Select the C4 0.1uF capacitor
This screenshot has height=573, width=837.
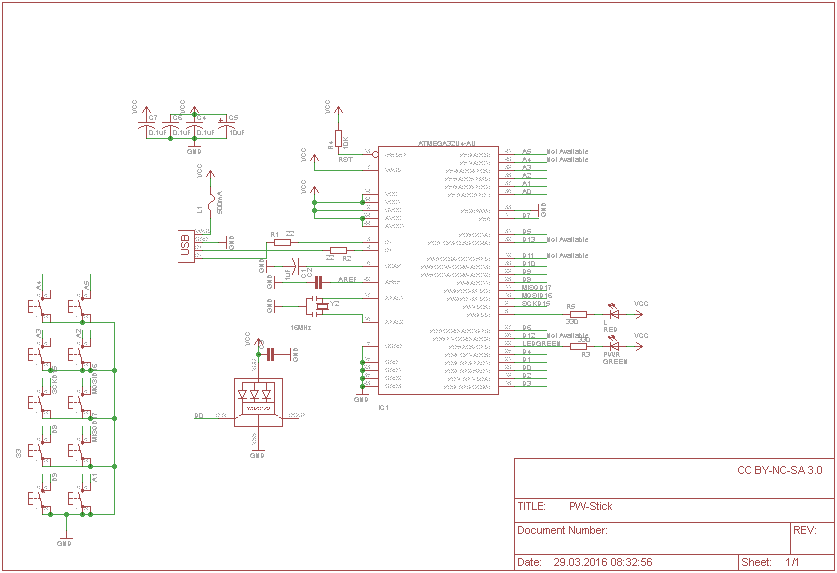point(194,125)
